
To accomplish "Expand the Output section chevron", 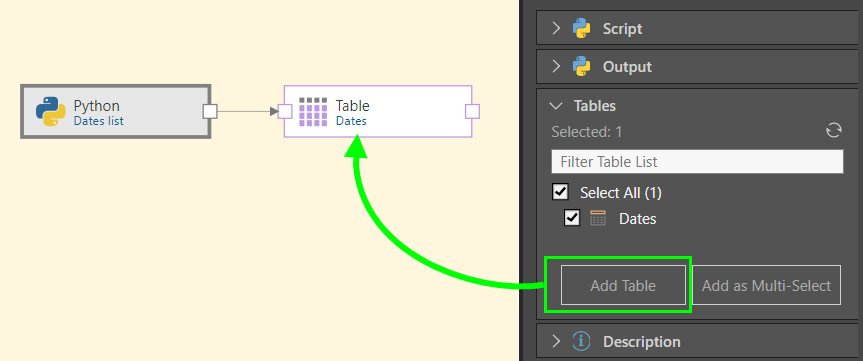I will click(556, 67).
